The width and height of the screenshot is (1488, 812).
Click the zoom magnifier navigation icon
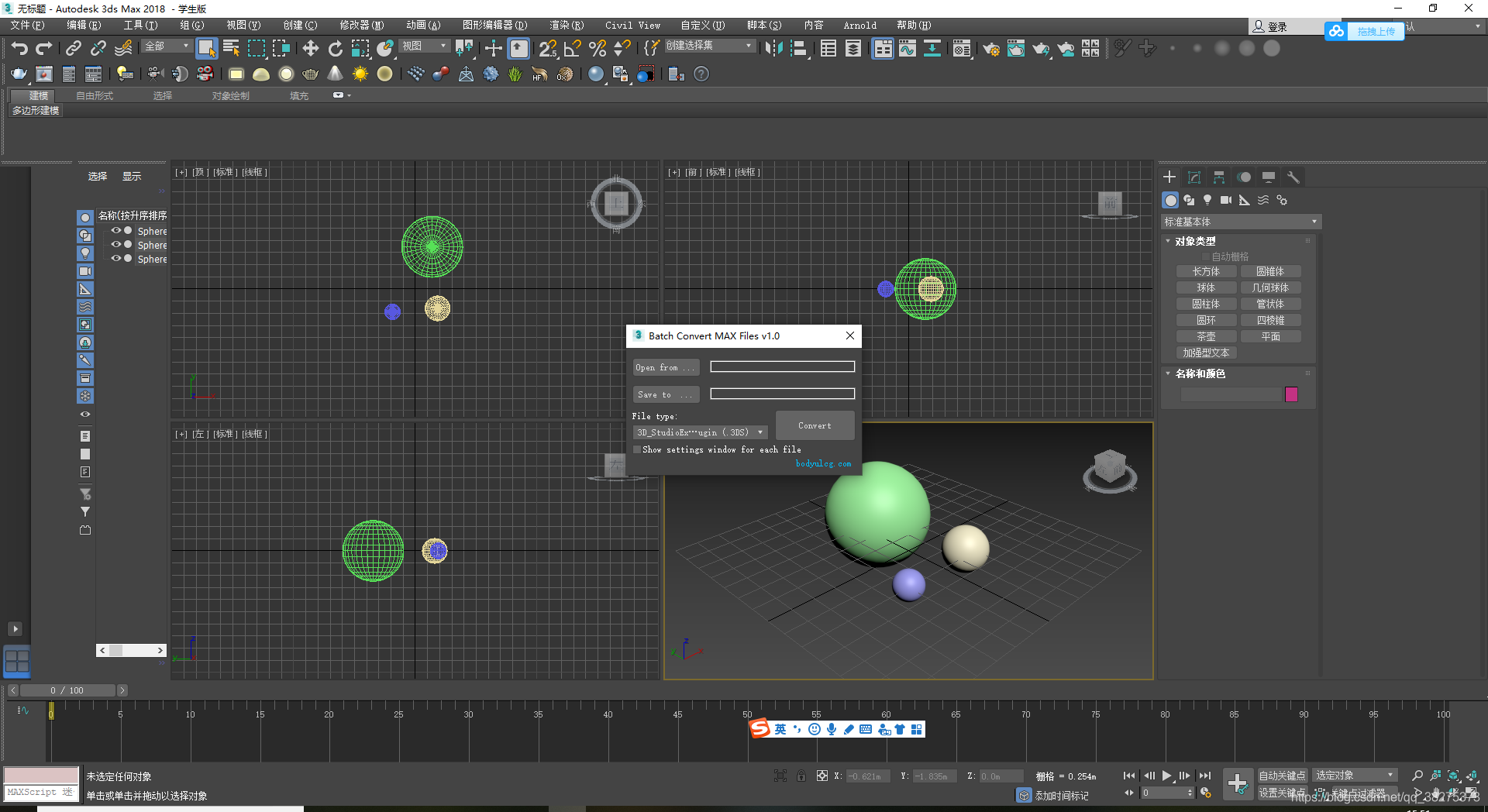click(1417, 776)
